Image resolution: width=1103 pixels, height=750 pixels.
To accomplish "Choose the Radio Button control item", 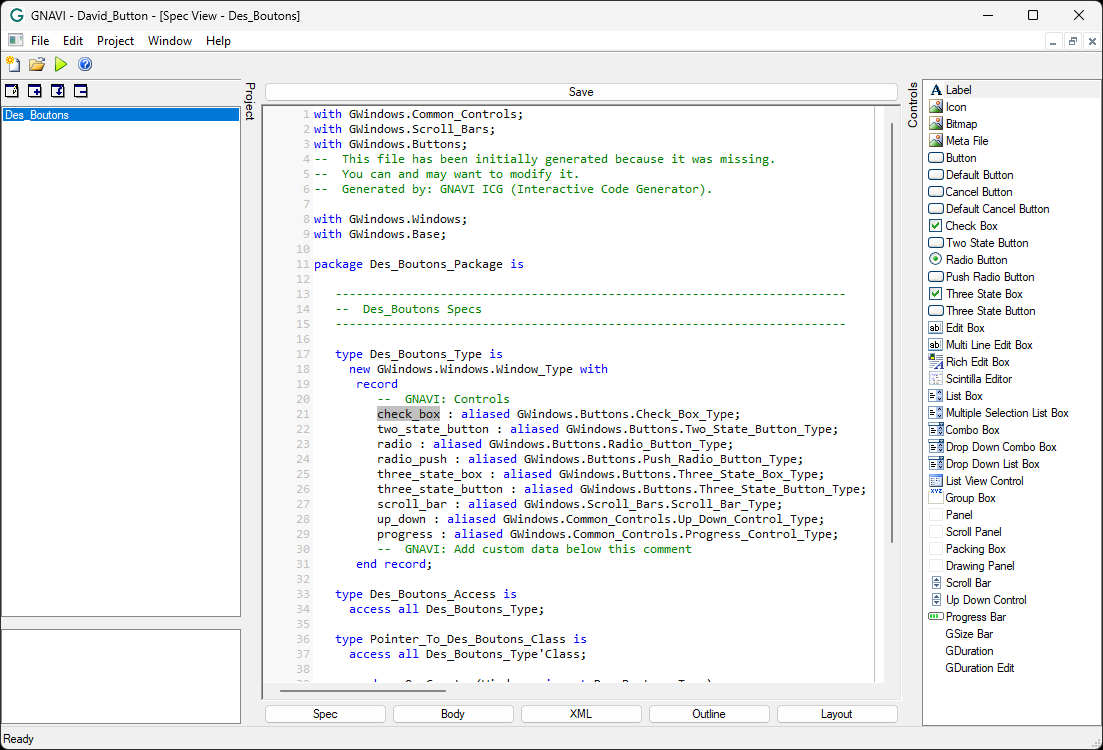I will click(976, 260).
